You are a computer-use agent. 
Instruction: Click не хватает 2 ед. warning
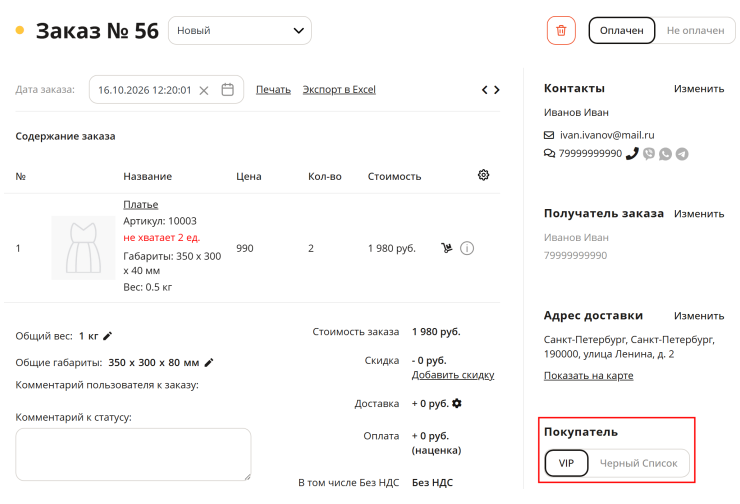pos(161,237)
